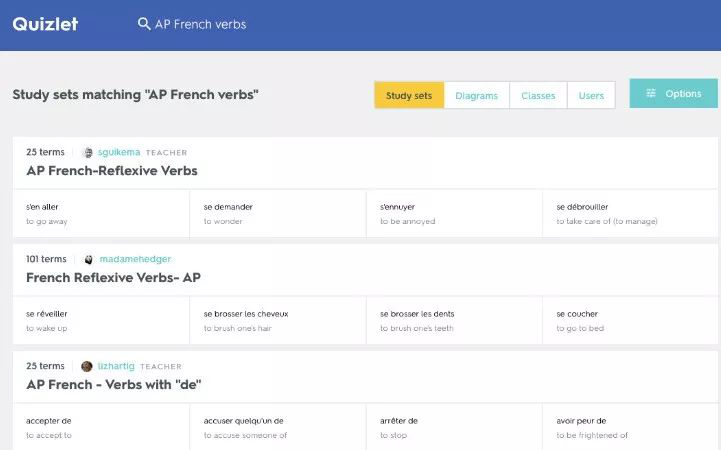721x450 pixels.
Task: Switch to the Diagrams tab
Action: coord(476,96)
